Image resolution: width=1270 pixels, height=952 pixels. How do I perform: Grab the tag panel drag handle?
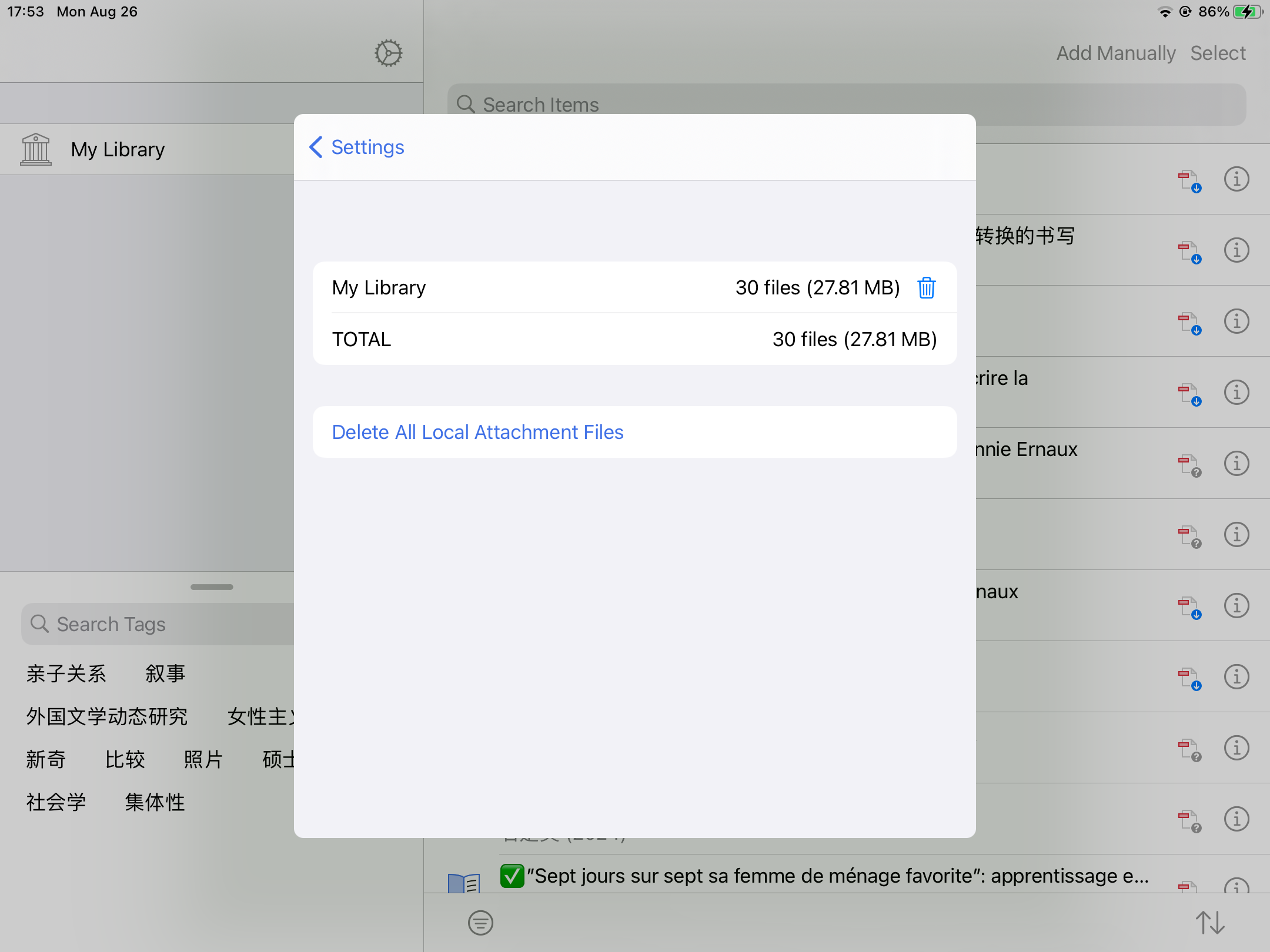212,586
